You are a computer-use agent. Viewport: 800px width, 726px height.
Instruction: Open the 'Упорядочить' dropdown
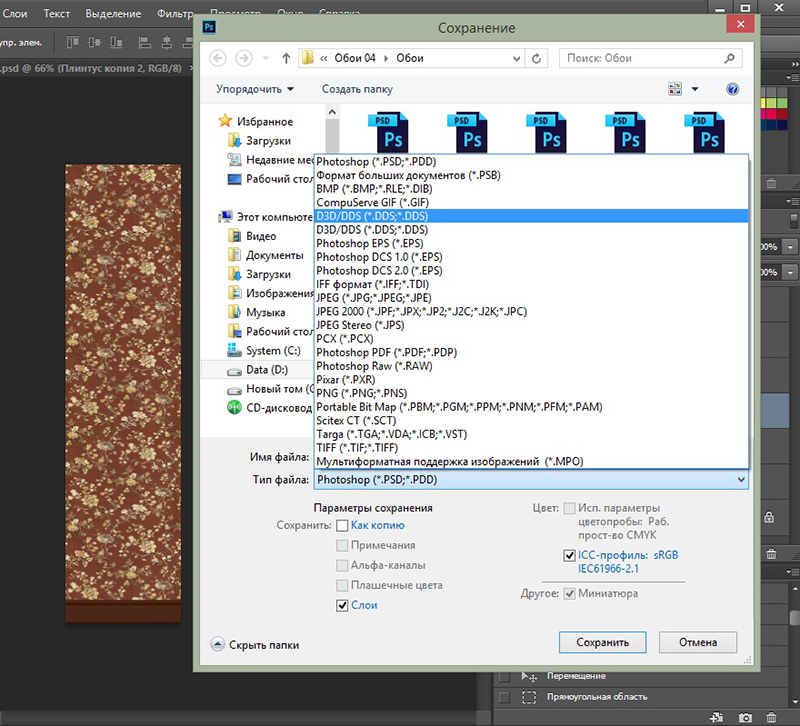pyautogui.click(x=255, y=89)
